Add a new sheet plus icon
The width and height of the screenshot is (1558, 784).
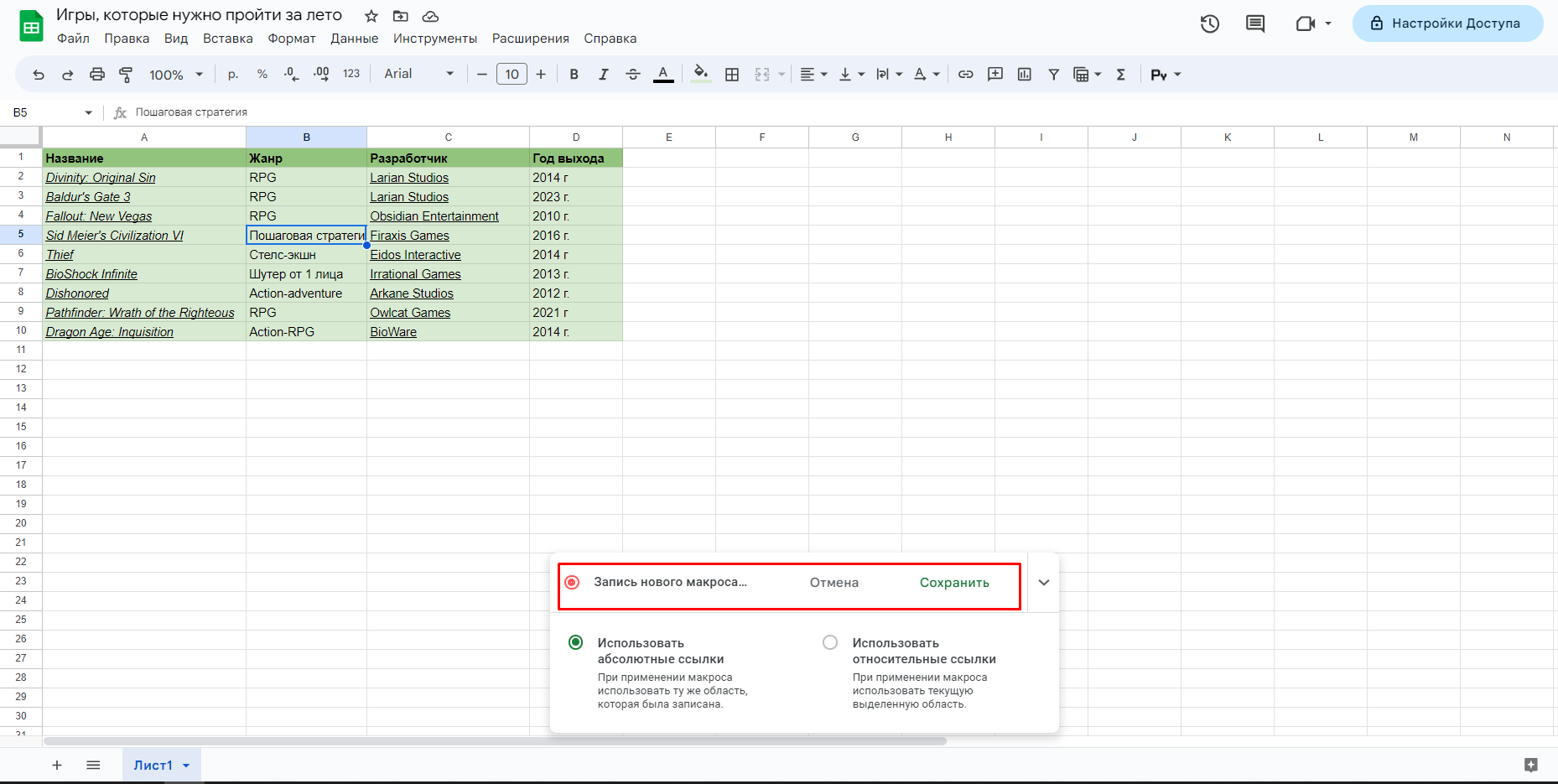click(57, 765)
